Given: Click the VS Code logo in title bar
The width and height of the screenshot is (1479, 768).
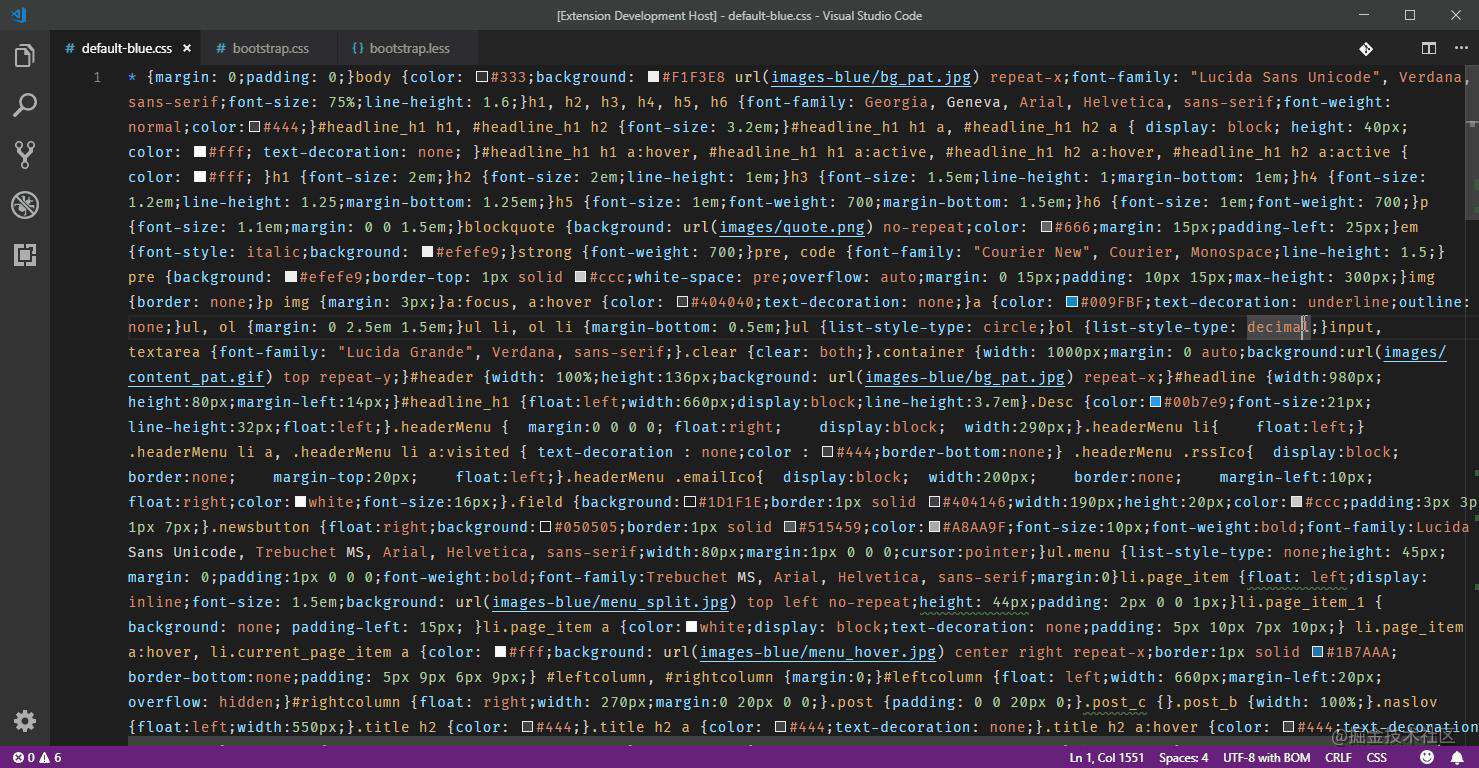Looking at the screenshot, I should 20,15.
